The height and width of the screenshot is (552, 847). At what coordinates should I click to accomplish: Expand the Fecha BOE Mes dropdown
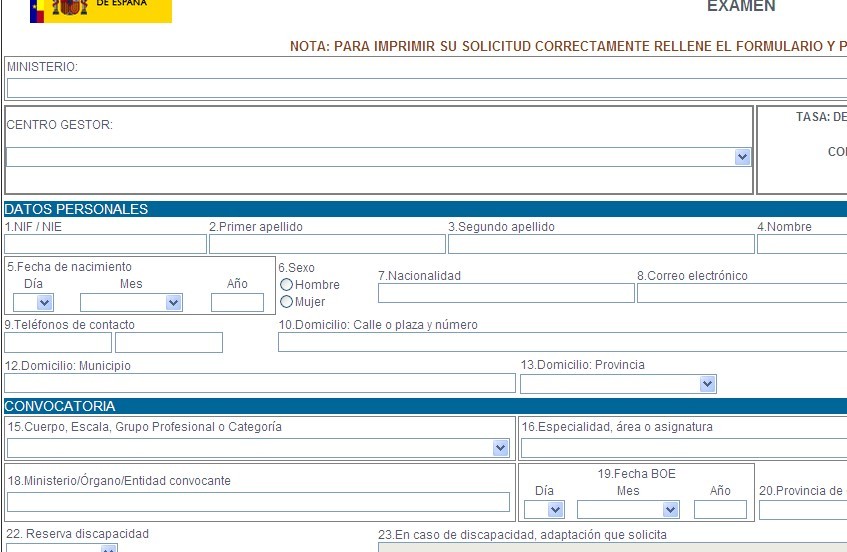[628, 510]
